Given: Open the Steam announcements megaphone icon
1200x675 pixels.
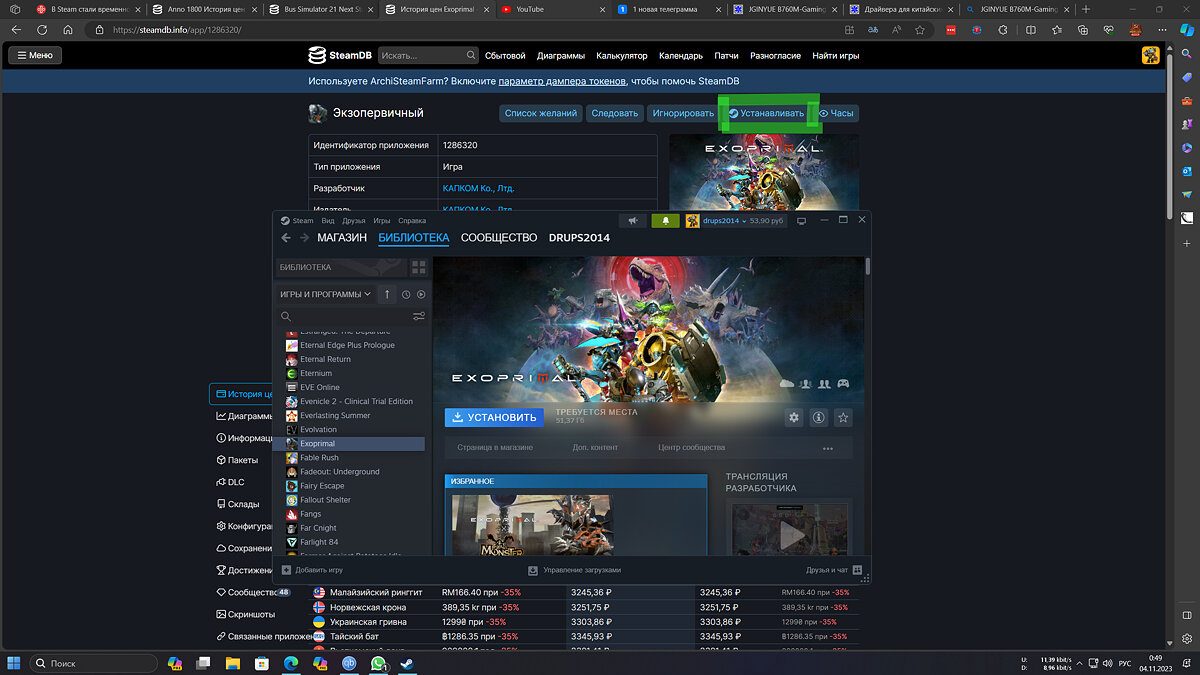Looking at the screenshot, I should (632, 220).
